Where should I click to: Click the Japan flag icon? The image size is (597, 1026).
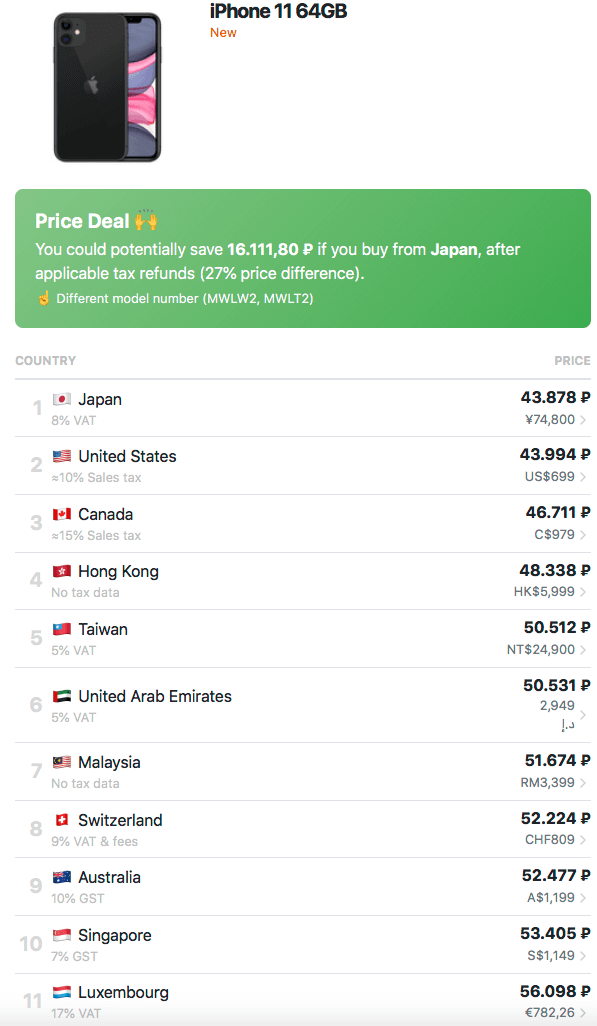click(62, 399)
